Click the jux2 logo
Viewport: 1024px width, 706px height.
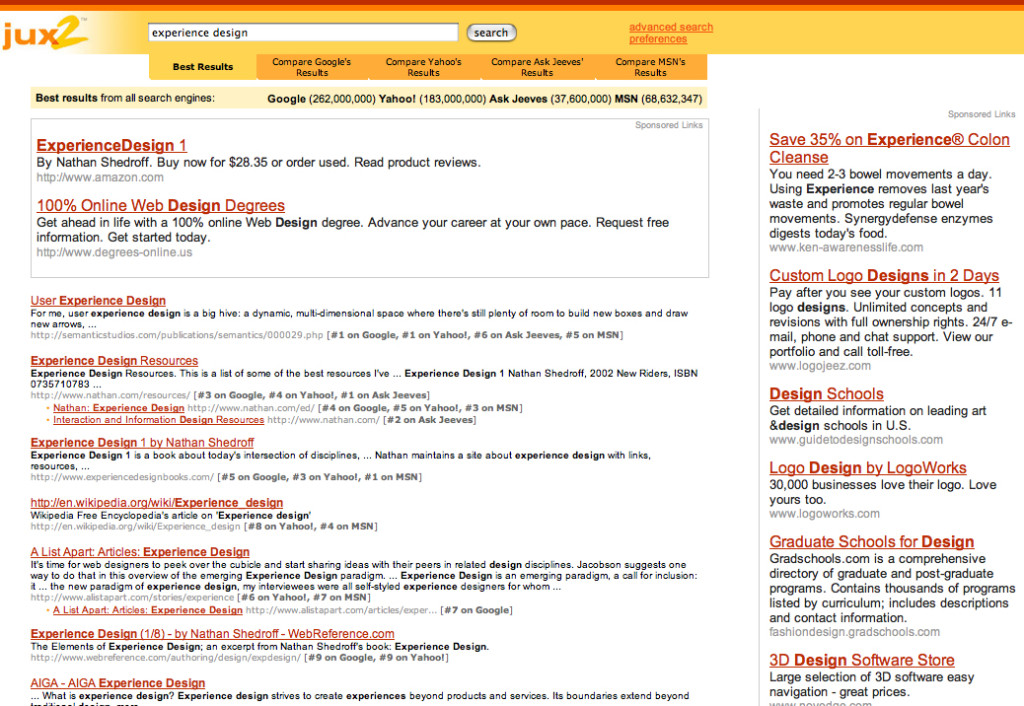(x=44, y=35)
